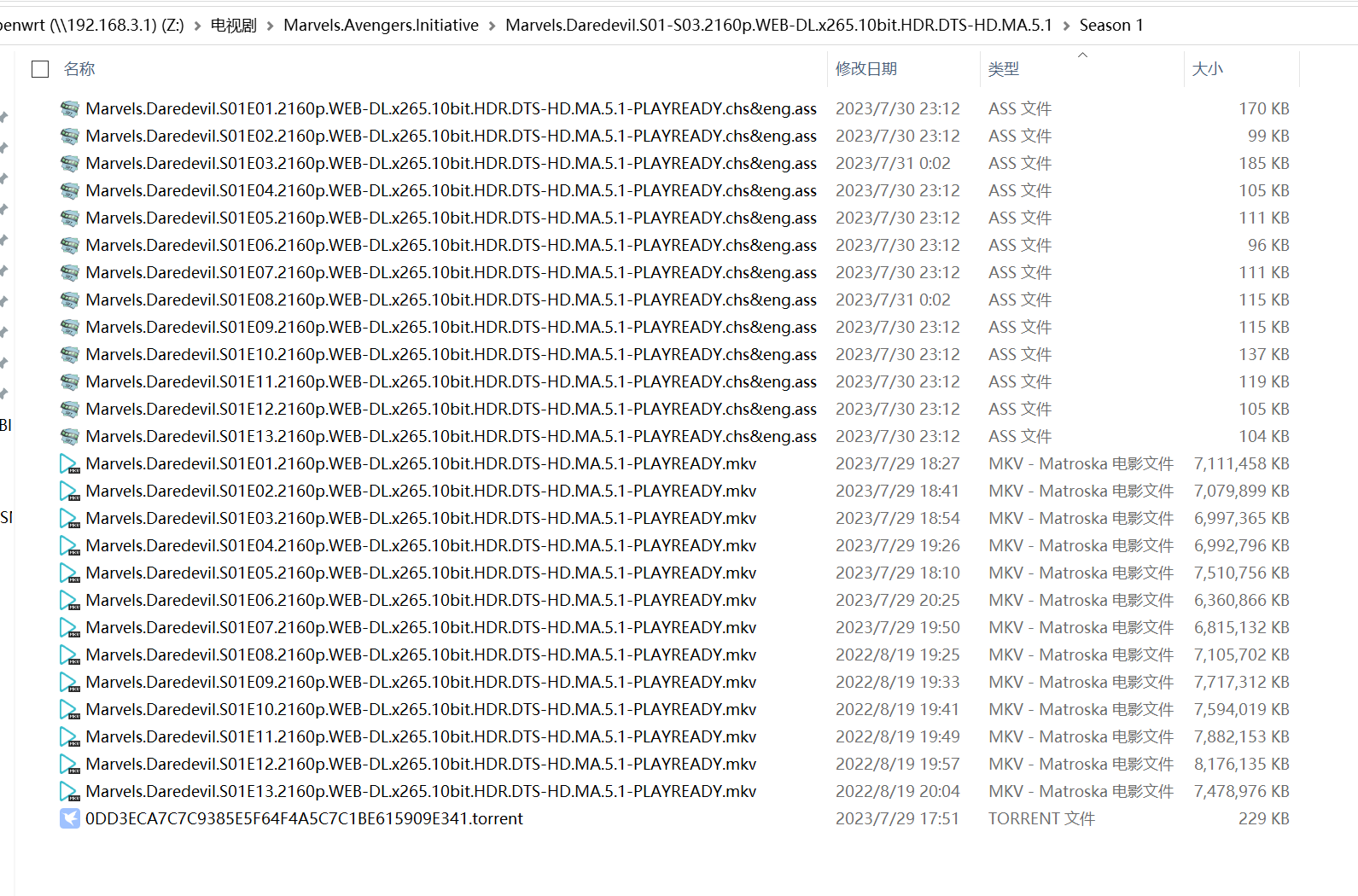Click the 7,882,153 KB size cell
The width and height of the screenshot is (1358, 896).
click(x=1241, y=736)
